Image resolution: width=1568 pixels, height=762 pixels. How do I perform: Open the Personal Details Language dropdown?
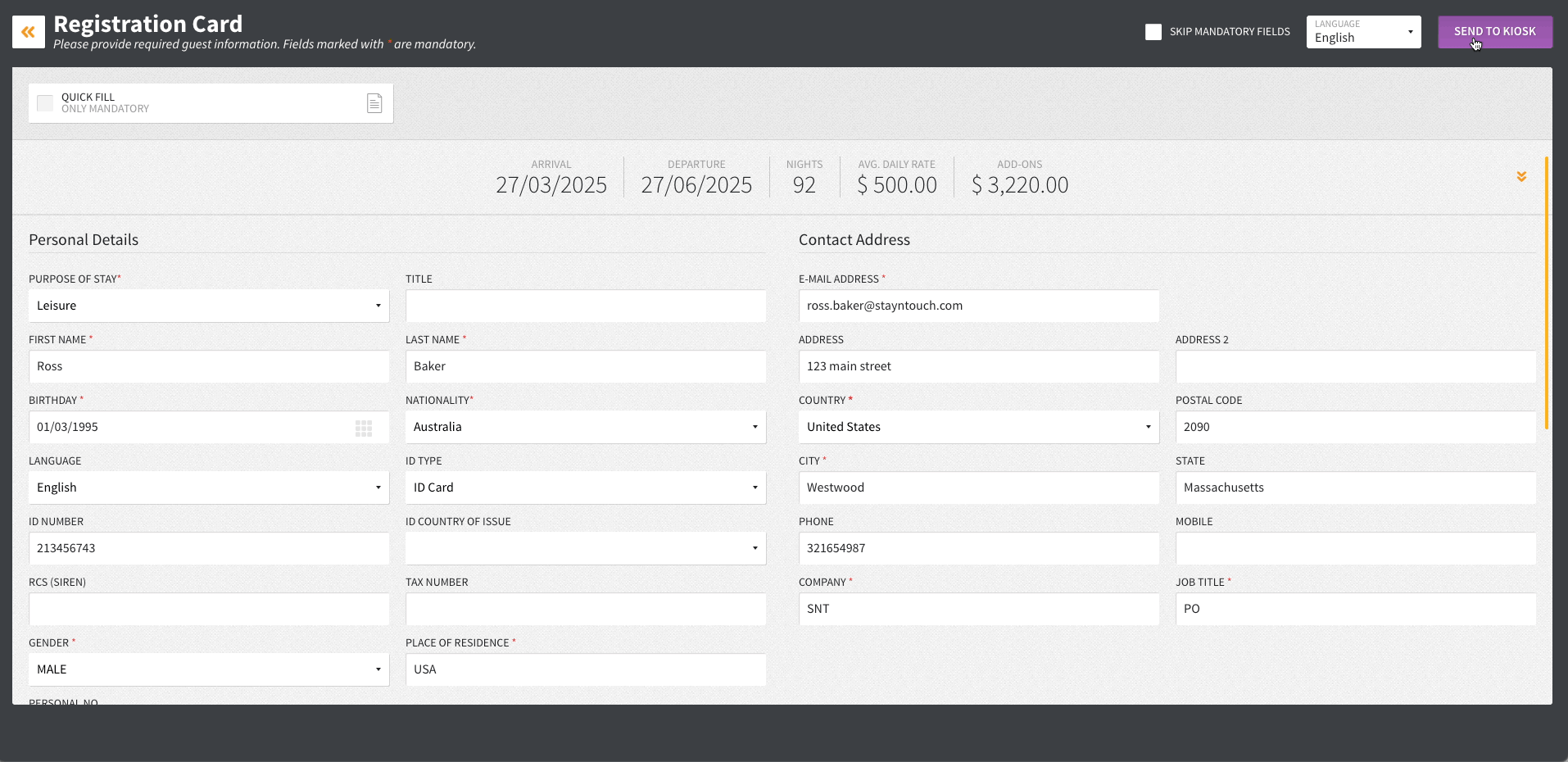[209, 488]
